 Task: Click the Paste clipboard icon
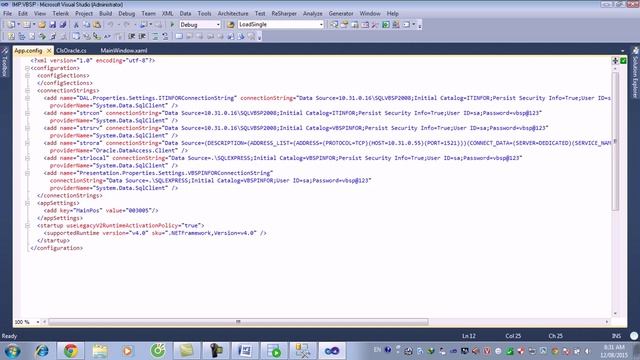point(97,24)
